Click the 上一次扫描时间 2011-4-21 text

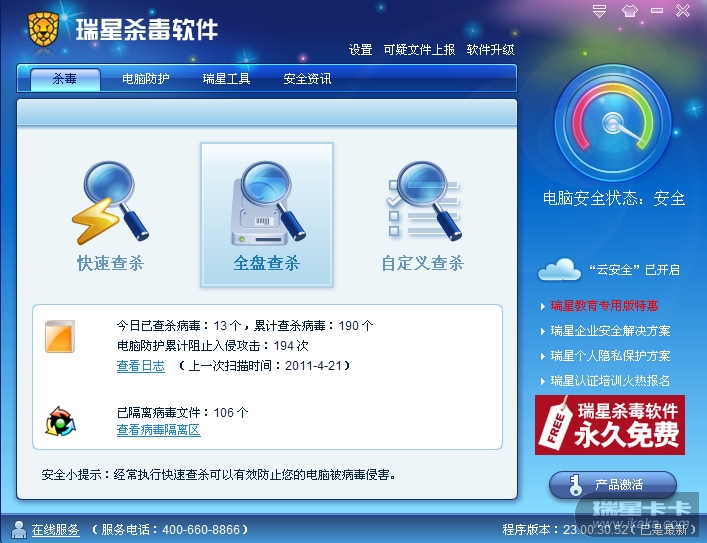point(264,366)
